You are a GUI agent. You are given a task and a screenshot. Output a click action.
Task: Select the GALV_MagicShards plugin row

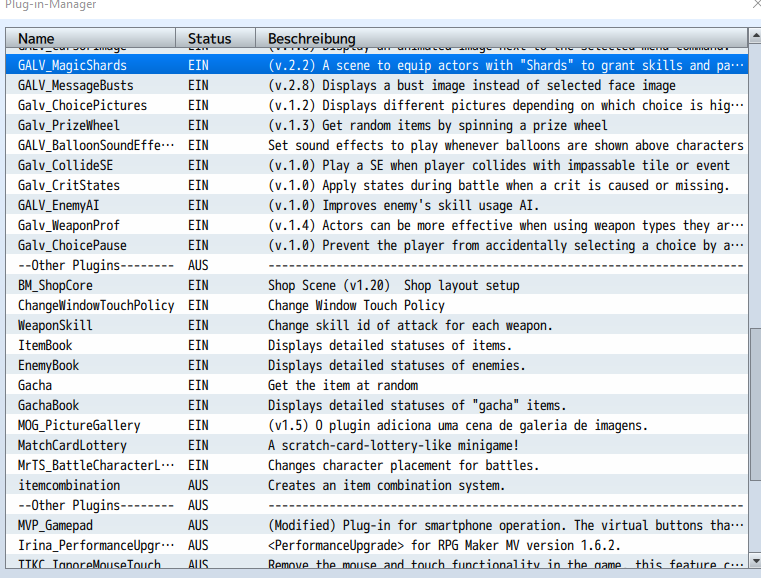tap(377, 65)
